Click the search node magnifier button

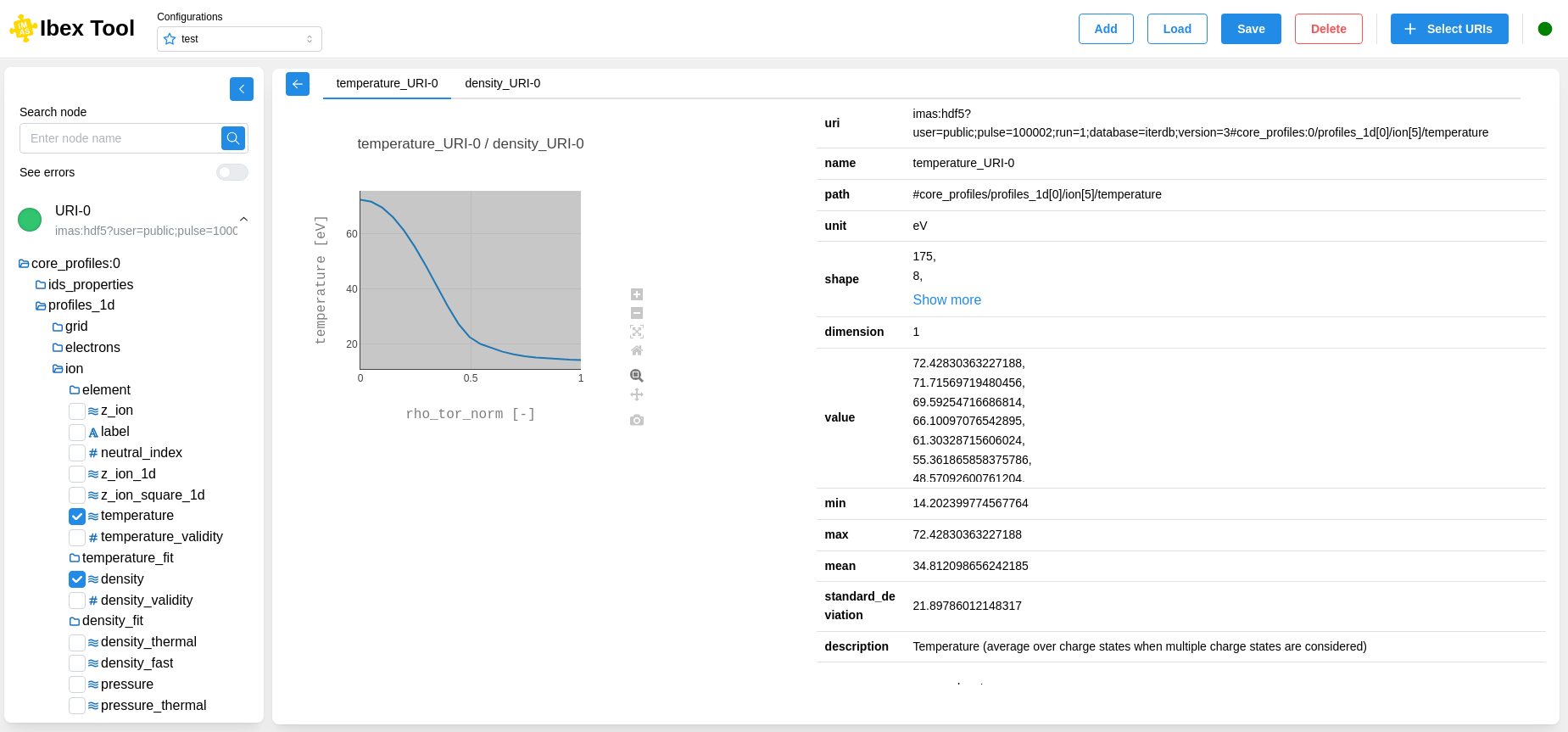point(233,138)
